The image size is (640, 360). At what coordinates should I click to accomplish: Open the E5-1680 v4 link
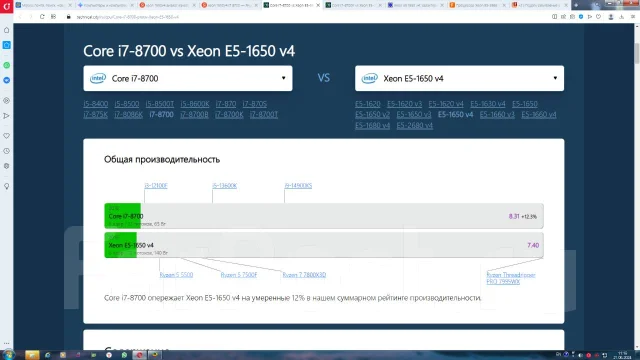click(372, 125)
